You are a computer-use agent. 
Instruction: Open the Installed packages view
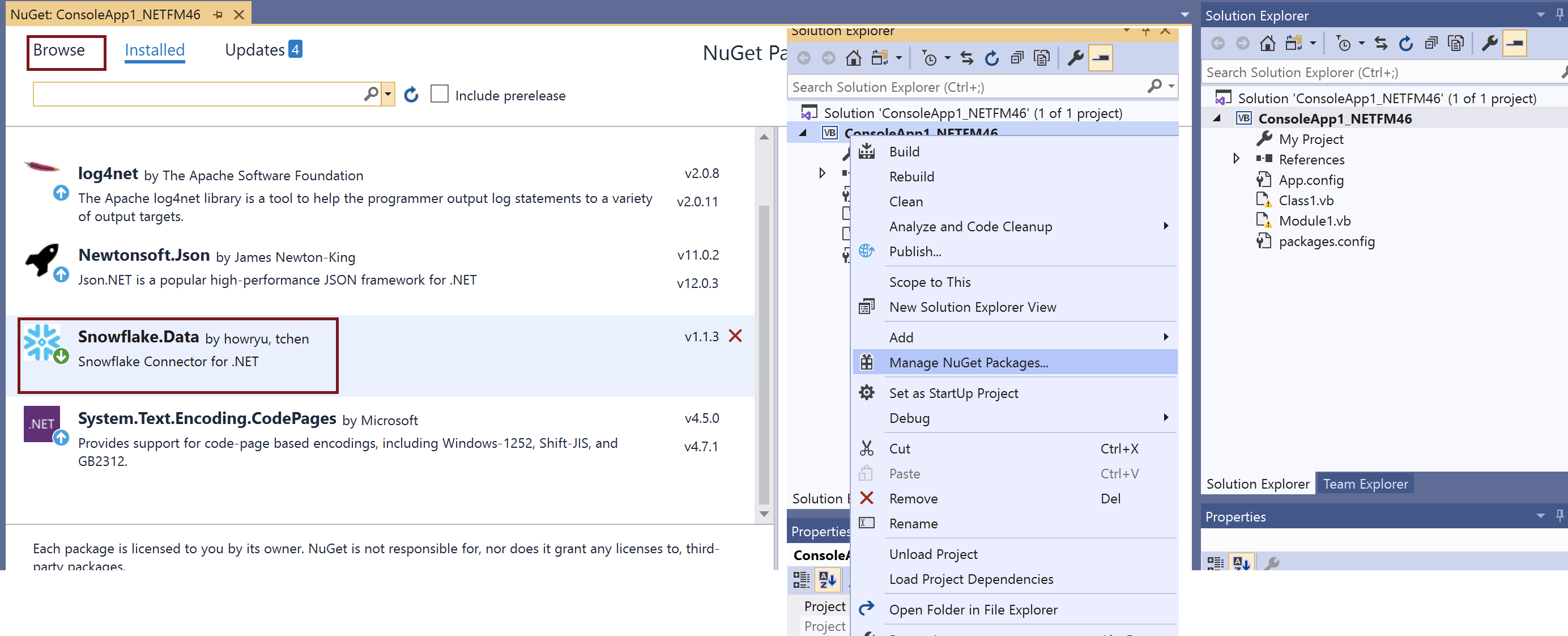point(154,49)
